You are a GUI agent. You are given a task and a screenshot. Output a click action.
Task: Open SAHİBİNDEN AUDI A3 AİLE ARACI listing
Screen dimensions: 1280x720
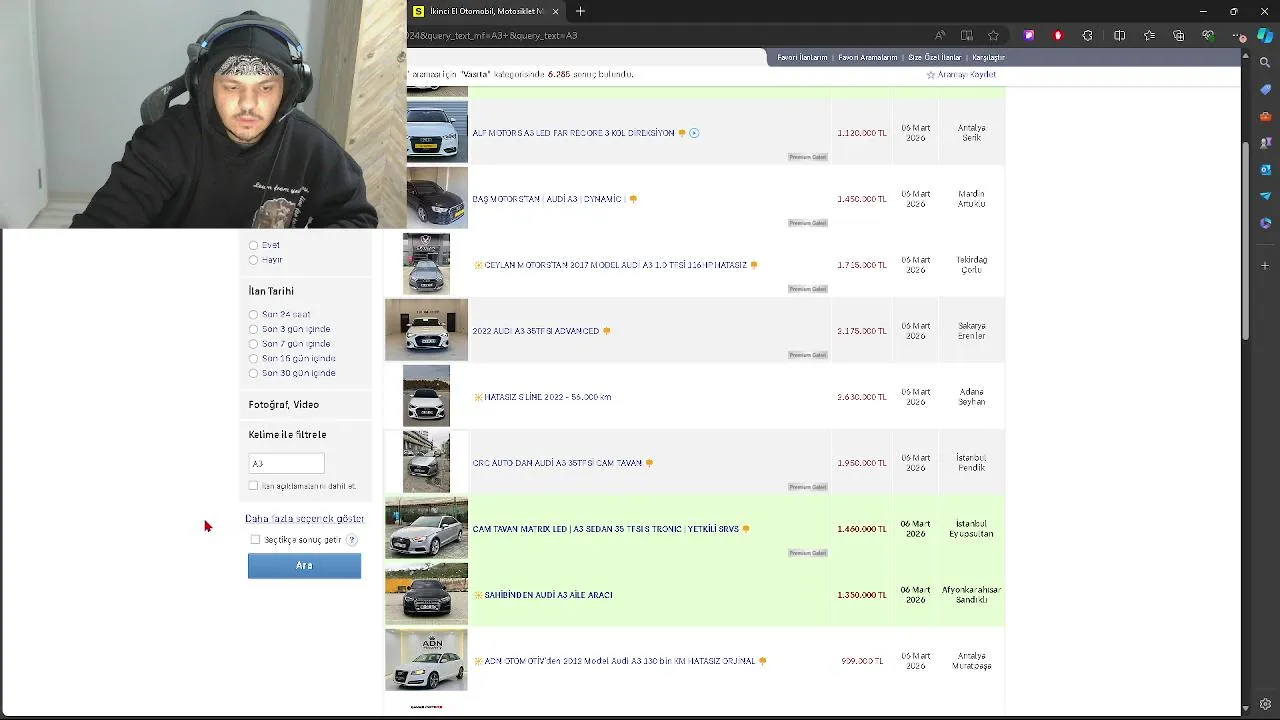548,595
